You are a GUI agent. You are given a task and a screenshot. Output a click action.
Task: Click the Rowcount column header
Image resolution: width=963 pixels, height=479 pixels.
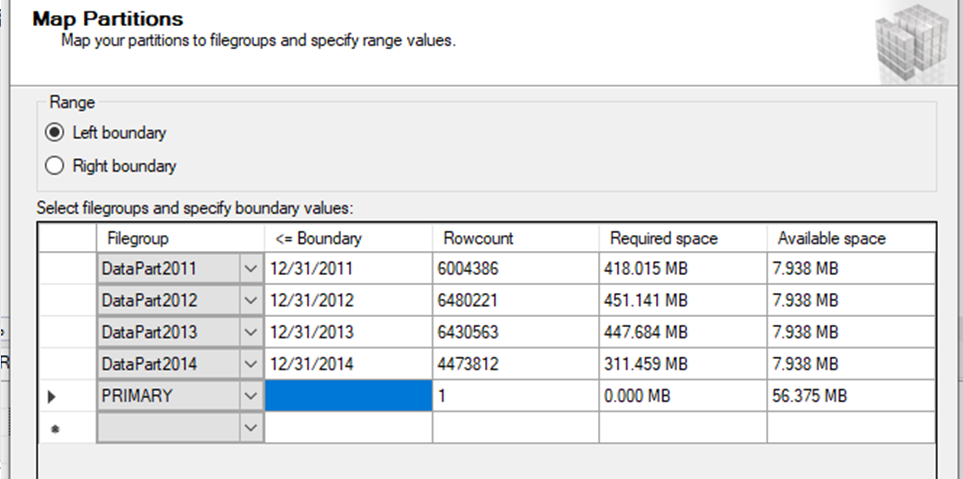(515, 239)
